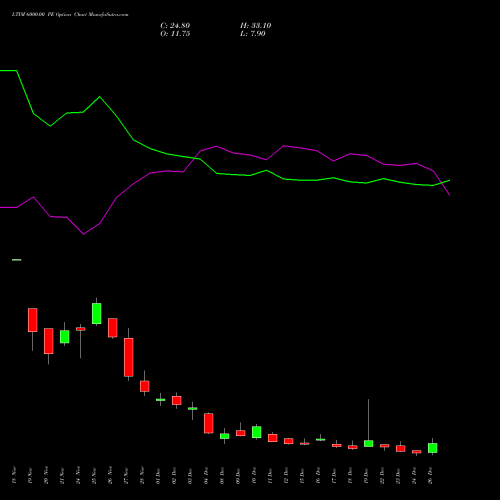The width and height of the screenshot is (500, 500).
Task: Select the red candlestick for 04 Dec
Action: pyautogui.click(x=209, y=423)
